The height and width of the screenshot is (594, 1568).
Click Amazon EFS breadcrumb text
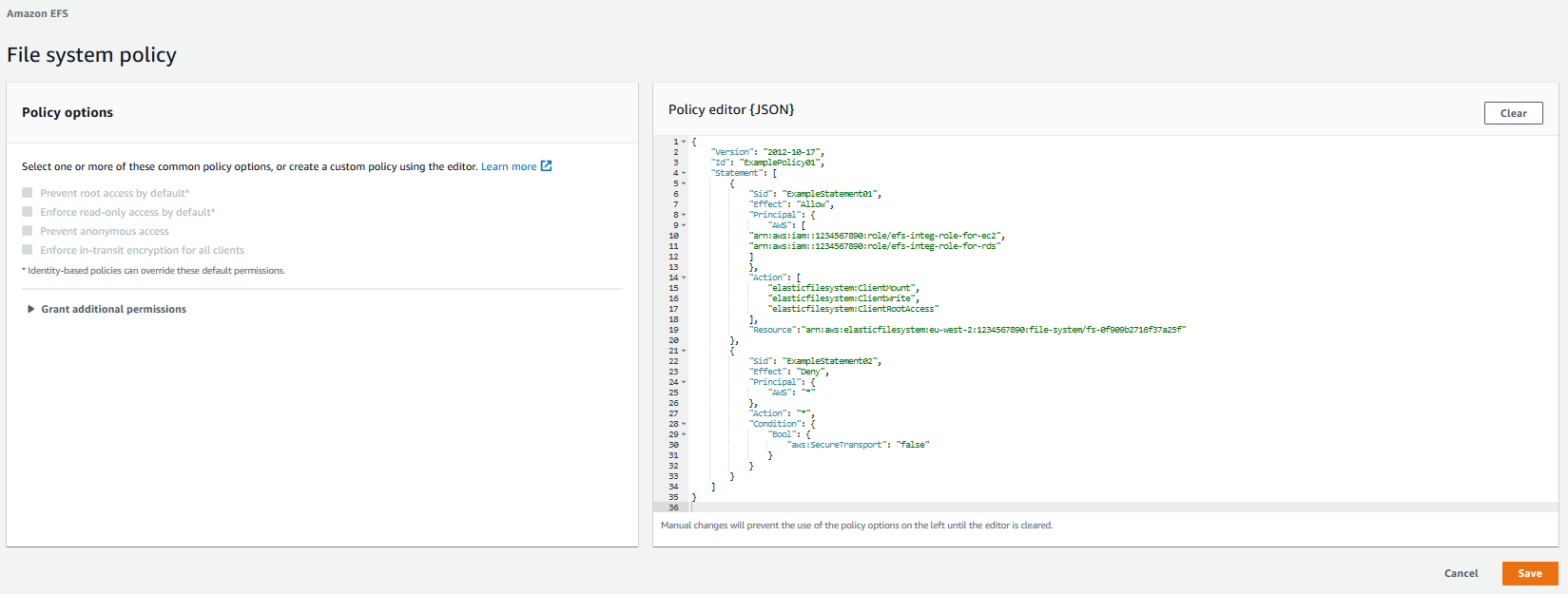point(37,13)
